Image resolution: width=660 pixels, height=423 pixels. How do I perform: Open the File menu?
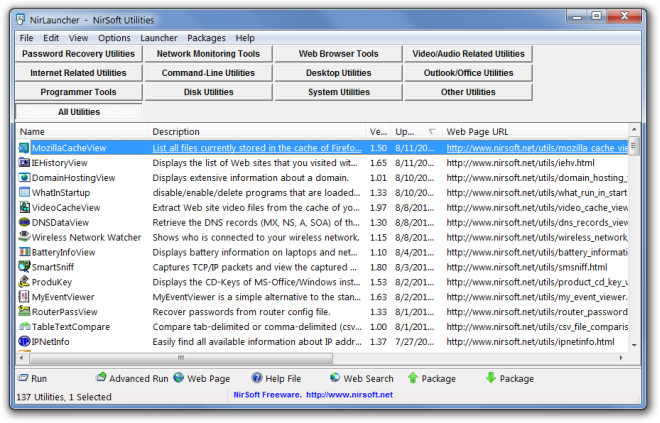[27, 38]
